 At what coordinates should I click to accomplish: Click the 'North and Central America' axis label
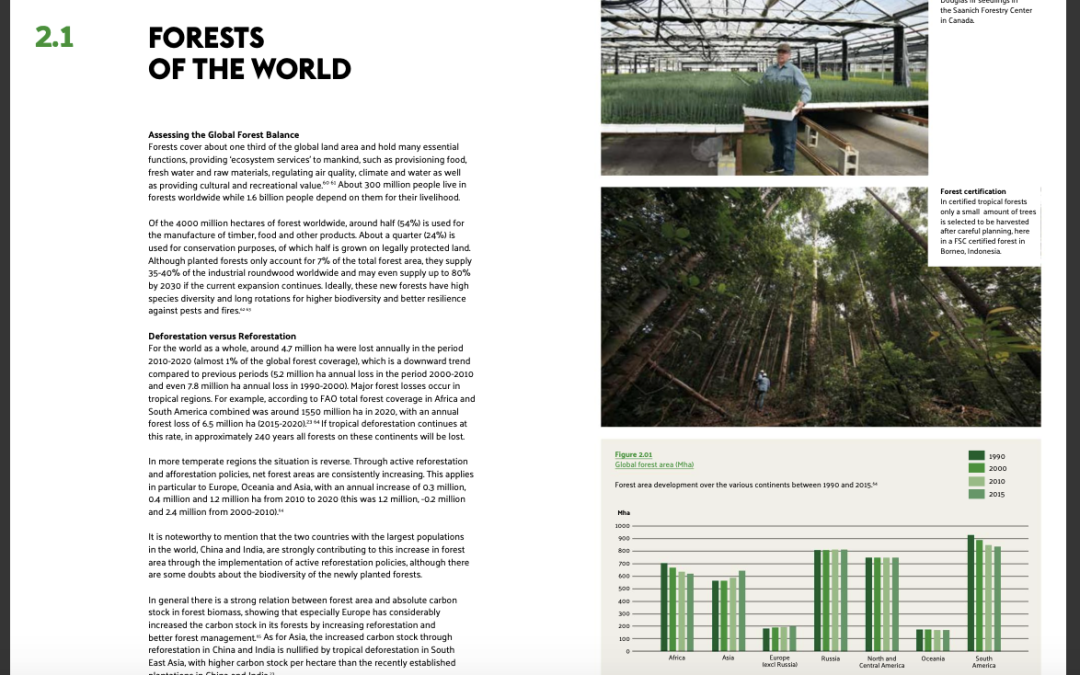pyautogui.click(x=882, y=662)
